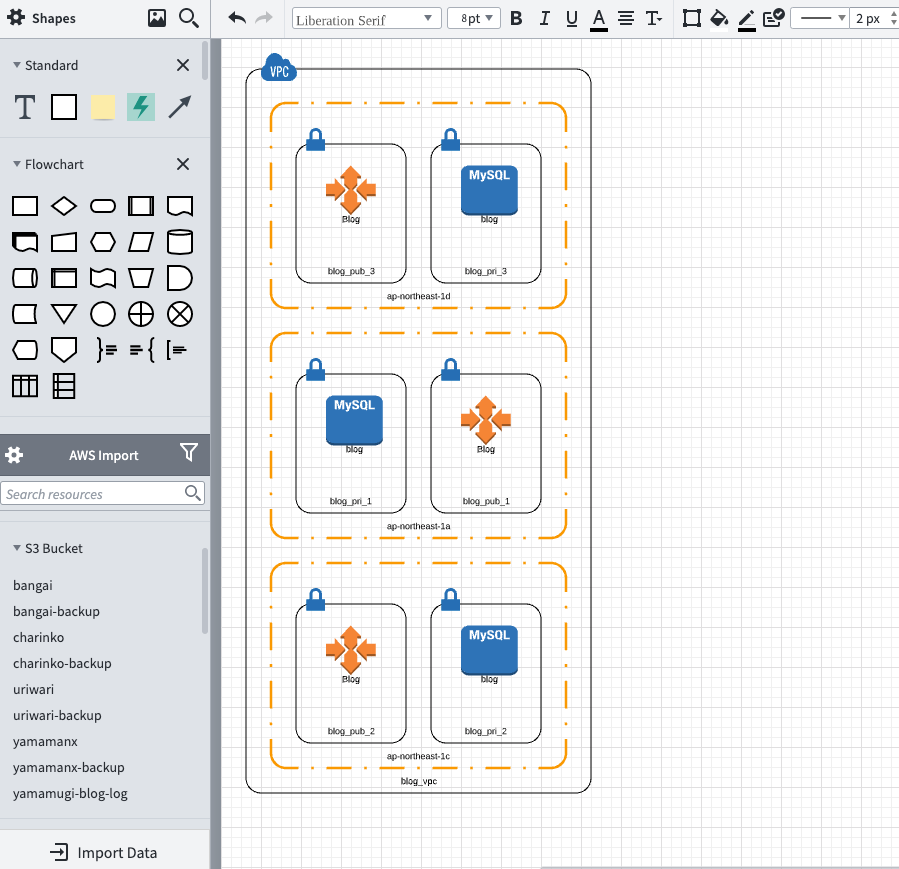This screenshot has width=899, height=869.
Task: Select the MySQL instance in blog_pri_3
Action: (489, 190)
